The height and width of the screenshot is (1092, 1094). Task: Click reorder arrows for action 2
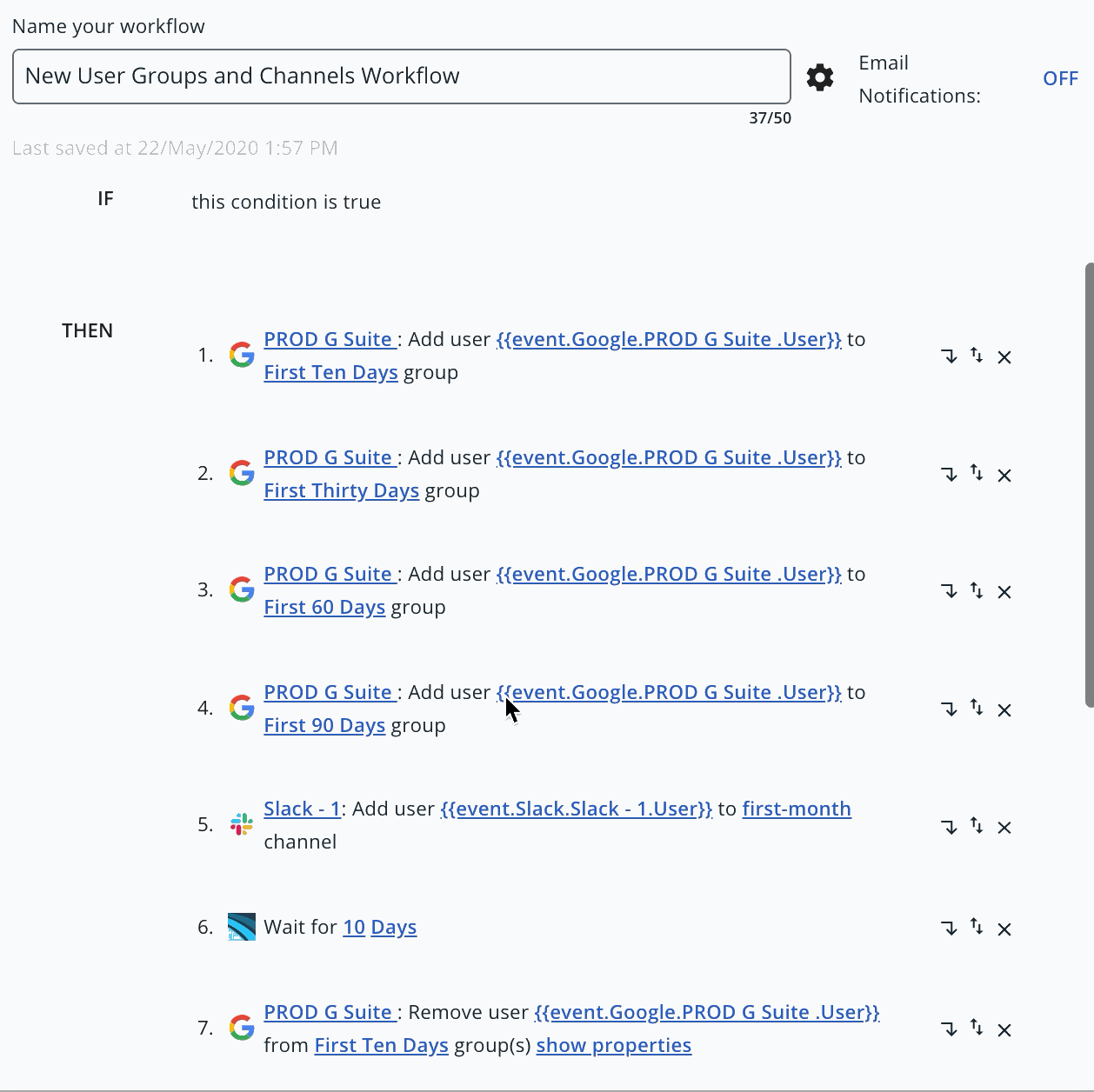pyautogui.click(x=977, y=474)
